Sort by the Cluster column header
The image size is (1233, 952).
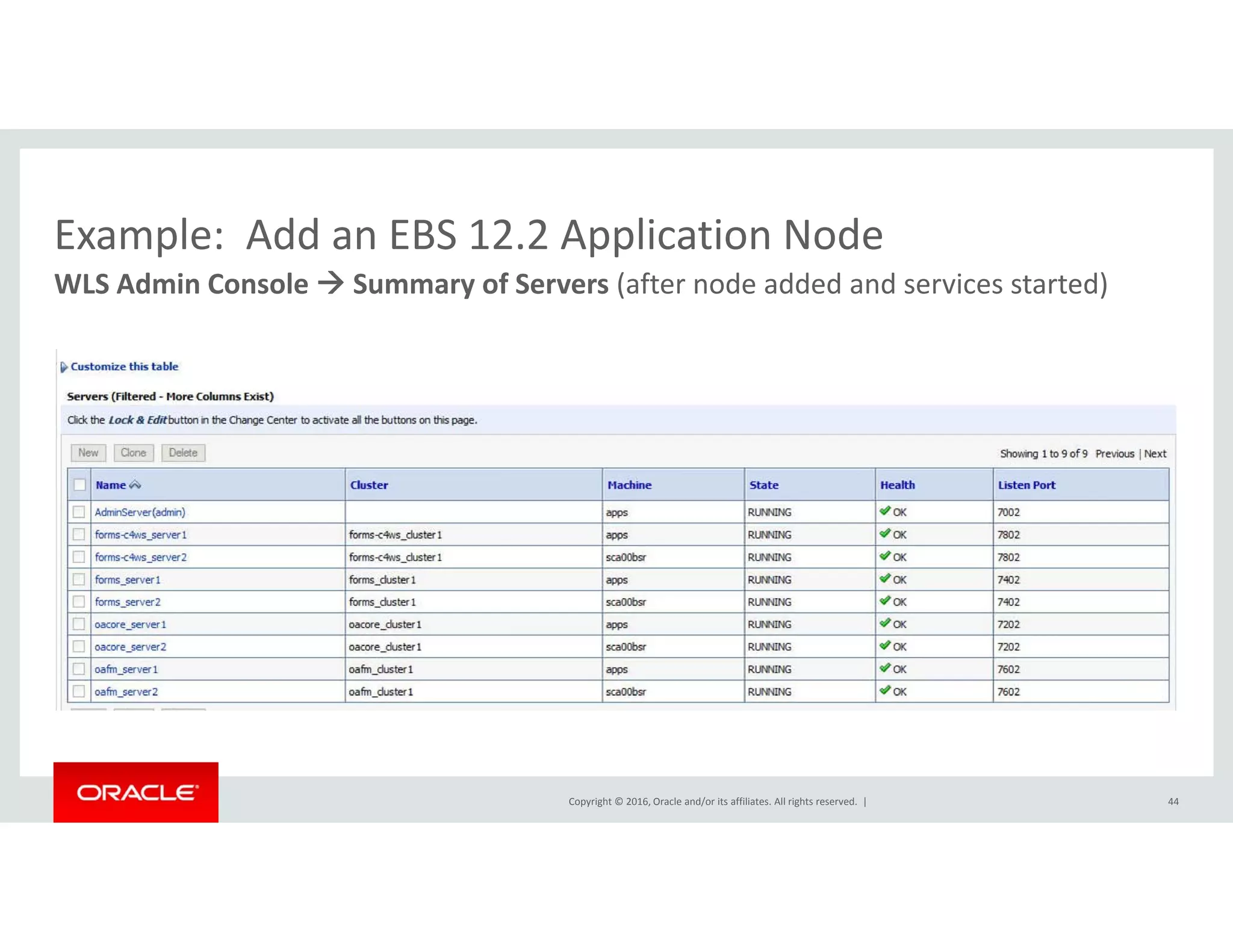pos(369,485)
